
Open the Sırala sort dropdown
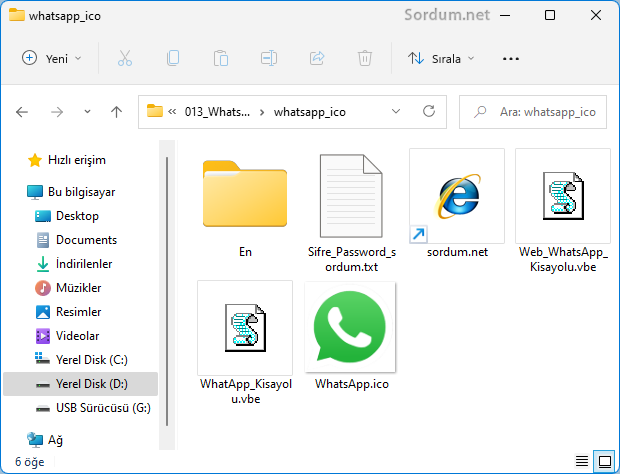(441, 59)
